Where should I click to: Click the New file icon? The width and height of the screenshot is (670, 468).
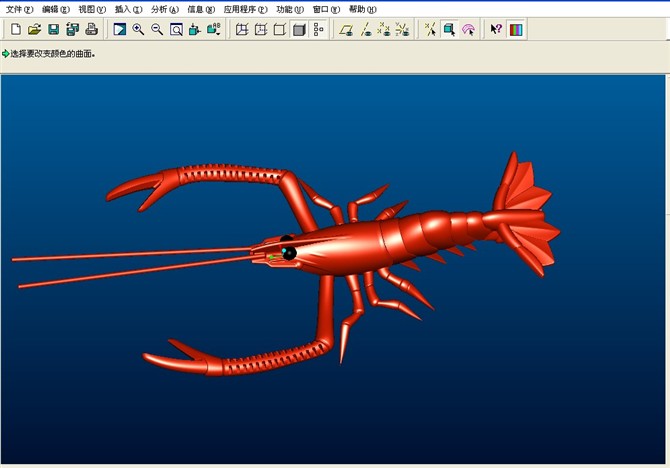pyautogui.click(x=15, y=30)
